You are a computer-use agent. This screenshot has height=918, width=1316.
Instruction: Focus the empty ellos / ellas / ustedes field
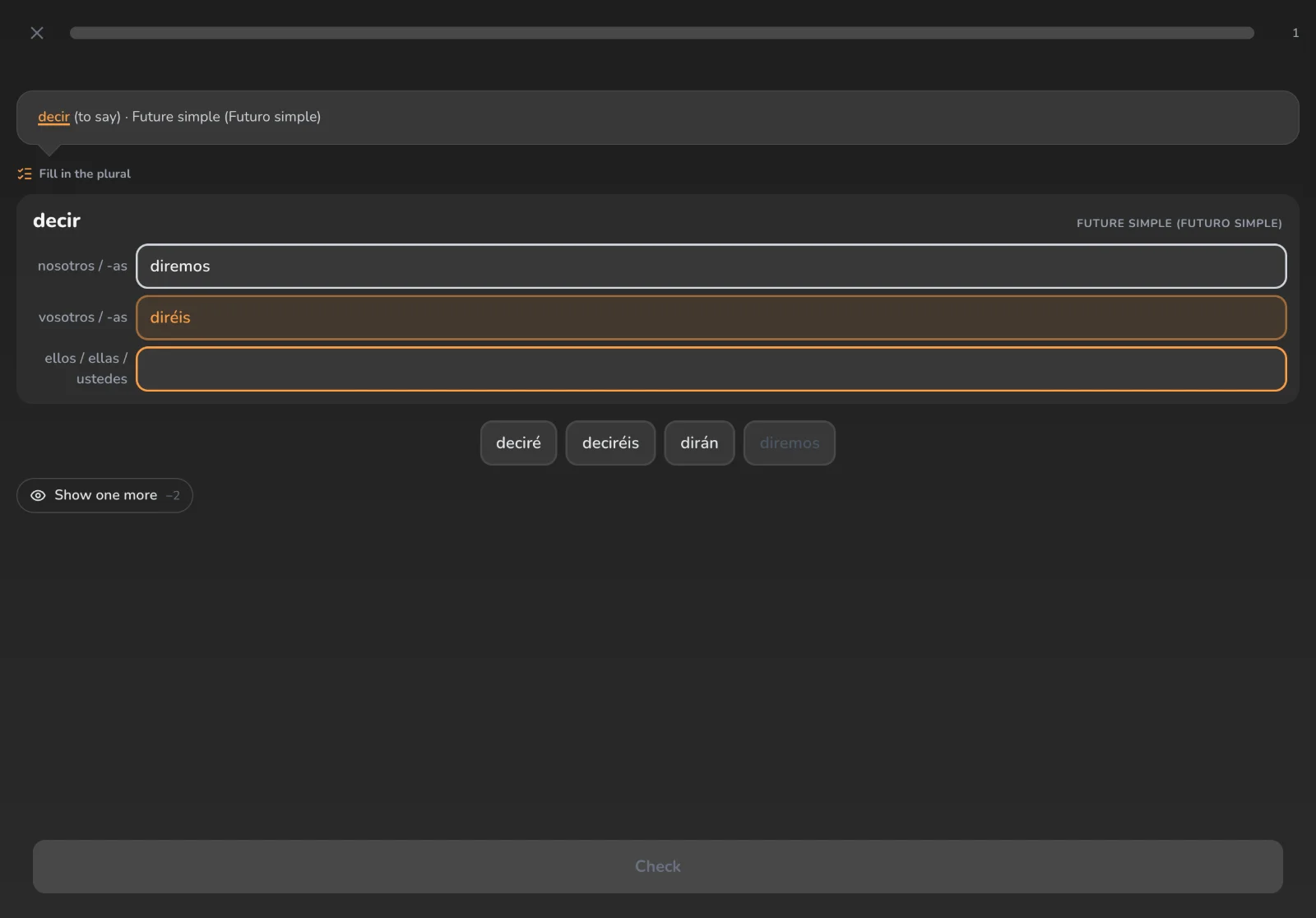pyautogui.click(x=711, y=369)
